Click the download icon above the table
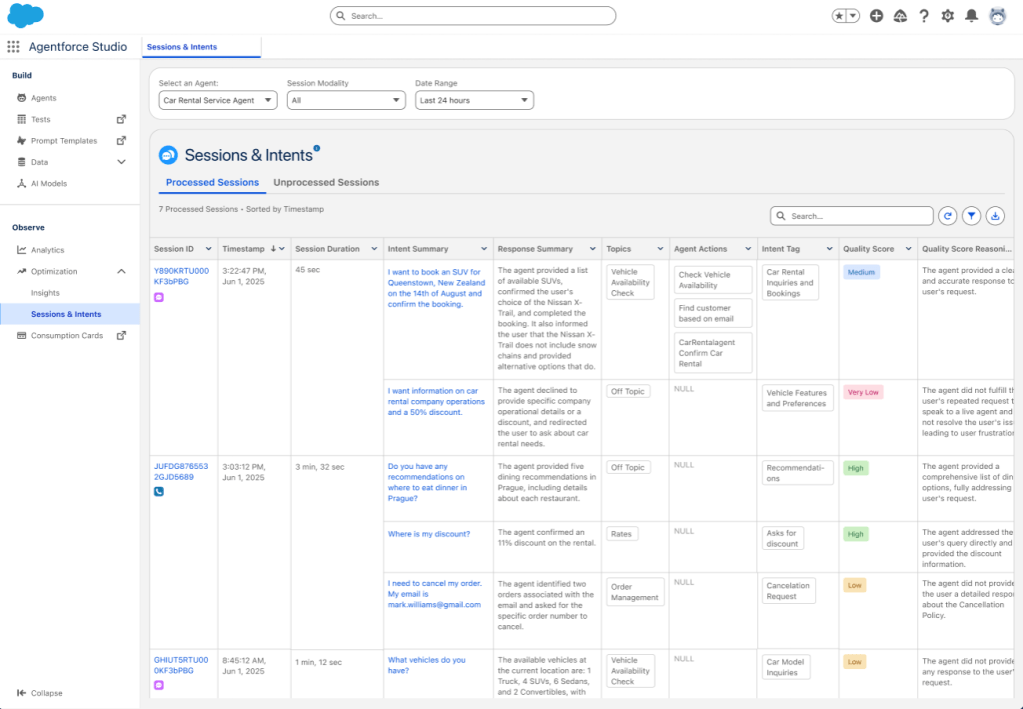The width and height of the screenshot is (1023, 709). click(995, 216)
